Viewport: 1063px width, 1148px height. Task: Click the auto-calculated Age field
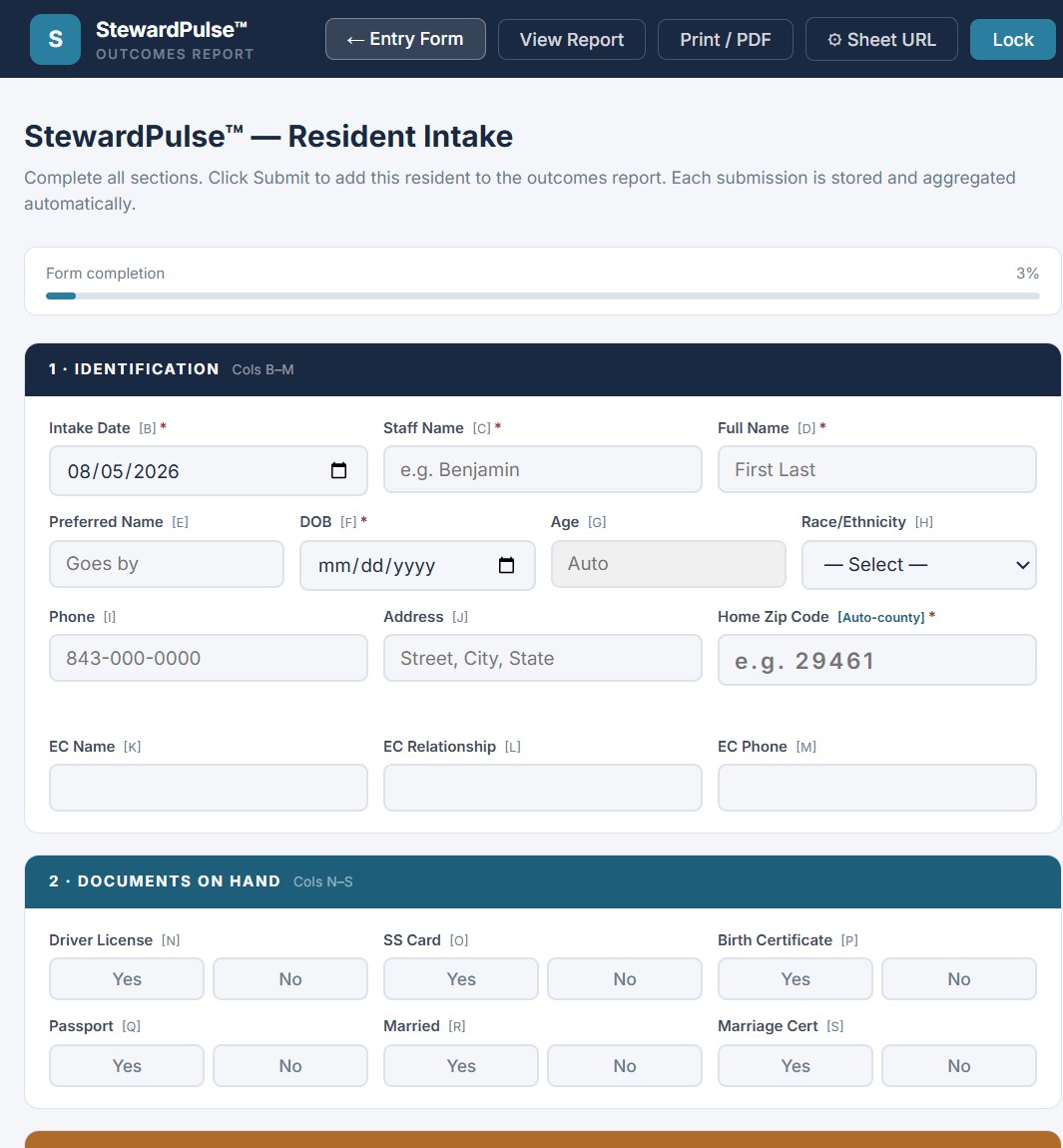tap(669, 564)
